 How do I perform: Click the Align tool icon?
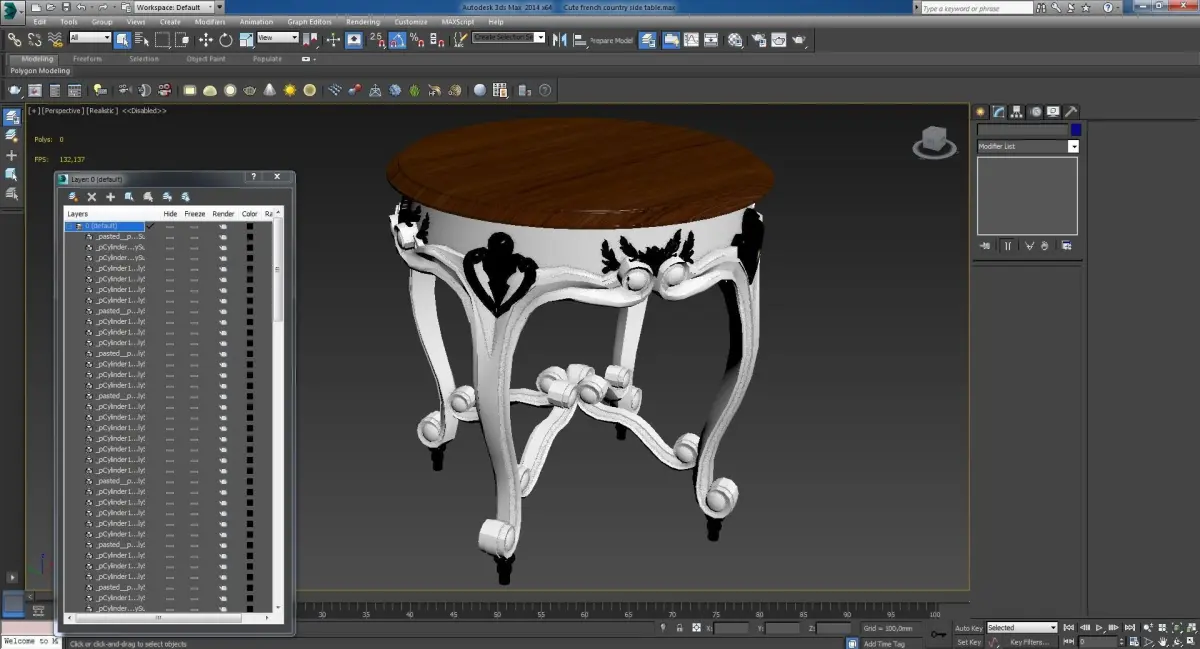coord(580,40)
